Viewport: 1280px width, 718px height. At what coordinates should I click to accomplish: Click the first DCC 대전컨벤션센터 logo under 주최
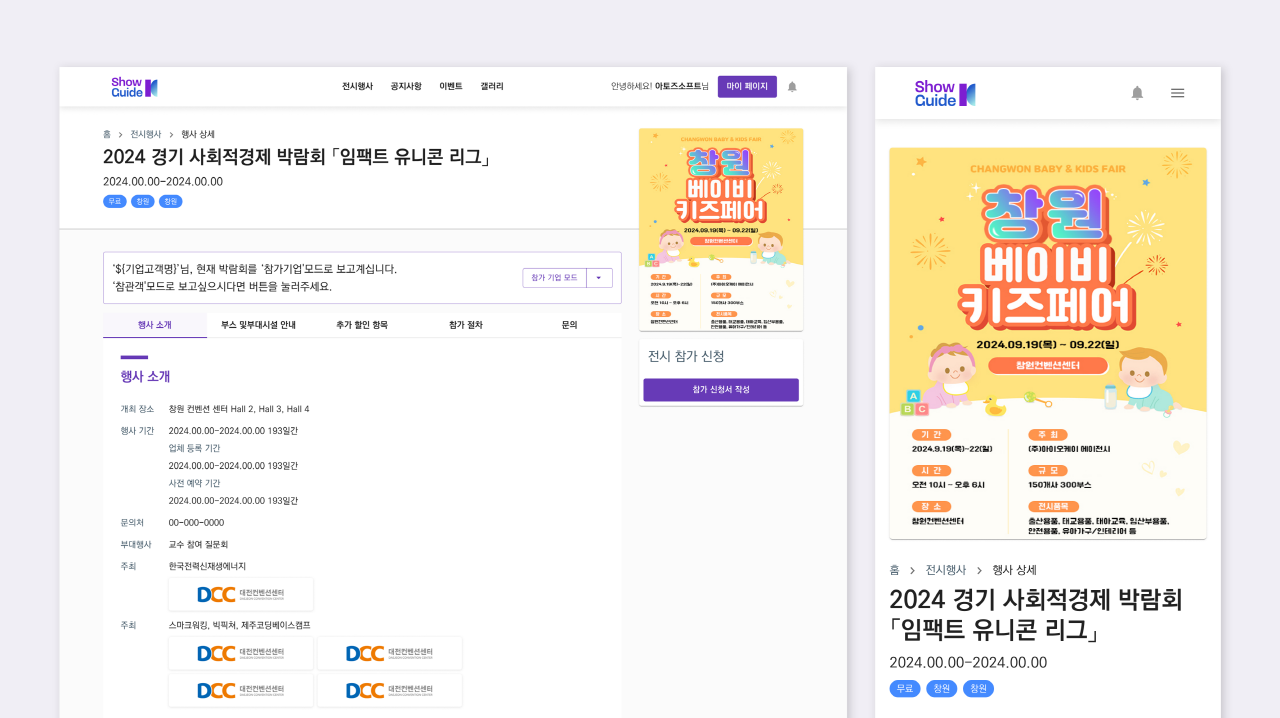tap(240, 593)
